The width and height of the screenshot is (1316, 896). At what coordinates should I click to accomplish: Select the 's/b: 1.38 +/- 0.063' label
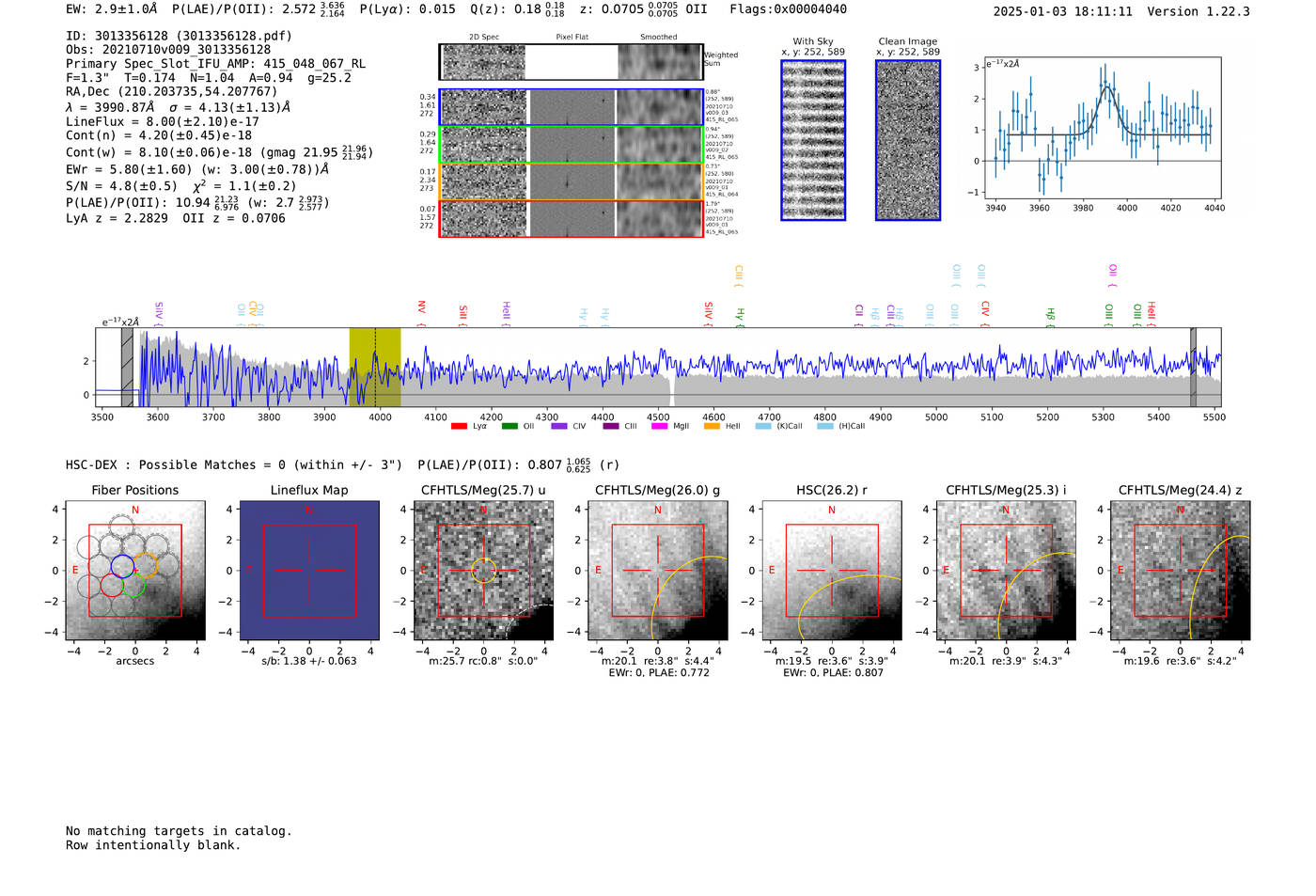pyautogui.click(x=309, y=661)
